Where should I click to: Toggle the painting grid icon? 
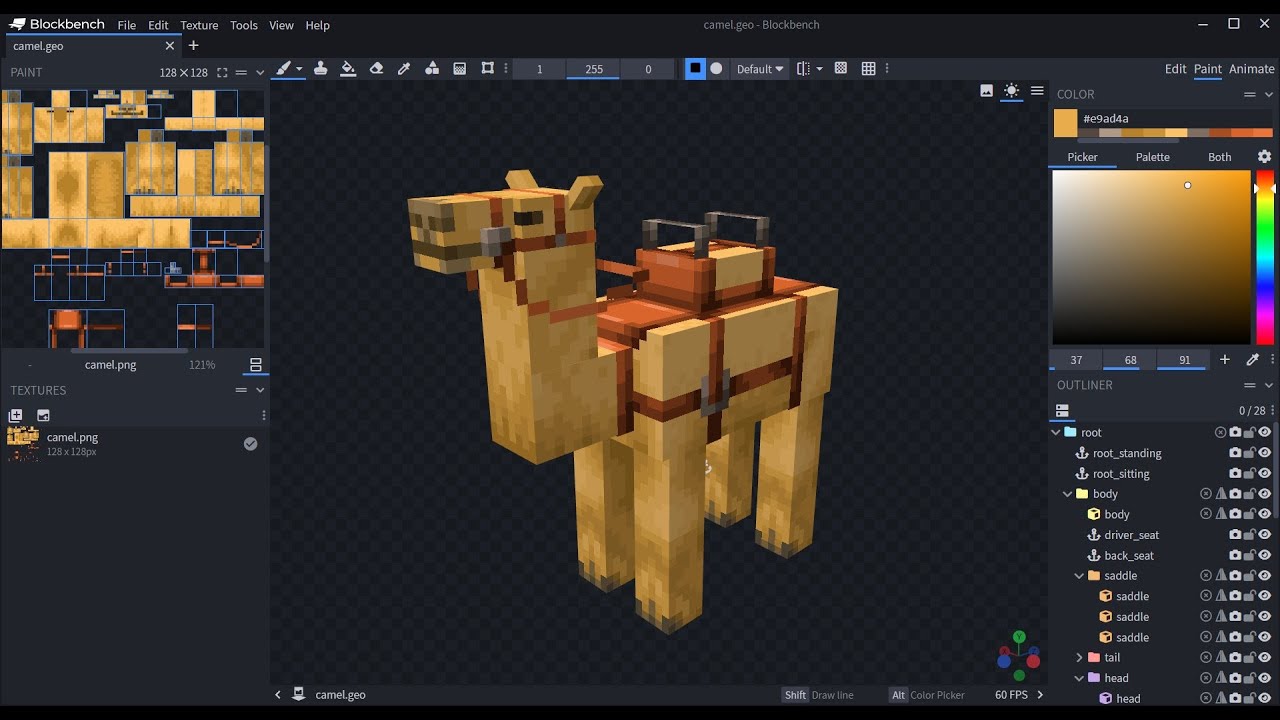[869, 69]
